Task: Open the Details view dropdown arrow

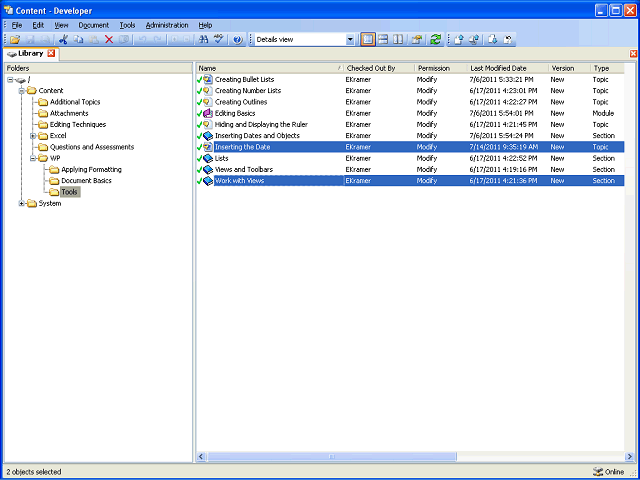Action: (350, 40)
